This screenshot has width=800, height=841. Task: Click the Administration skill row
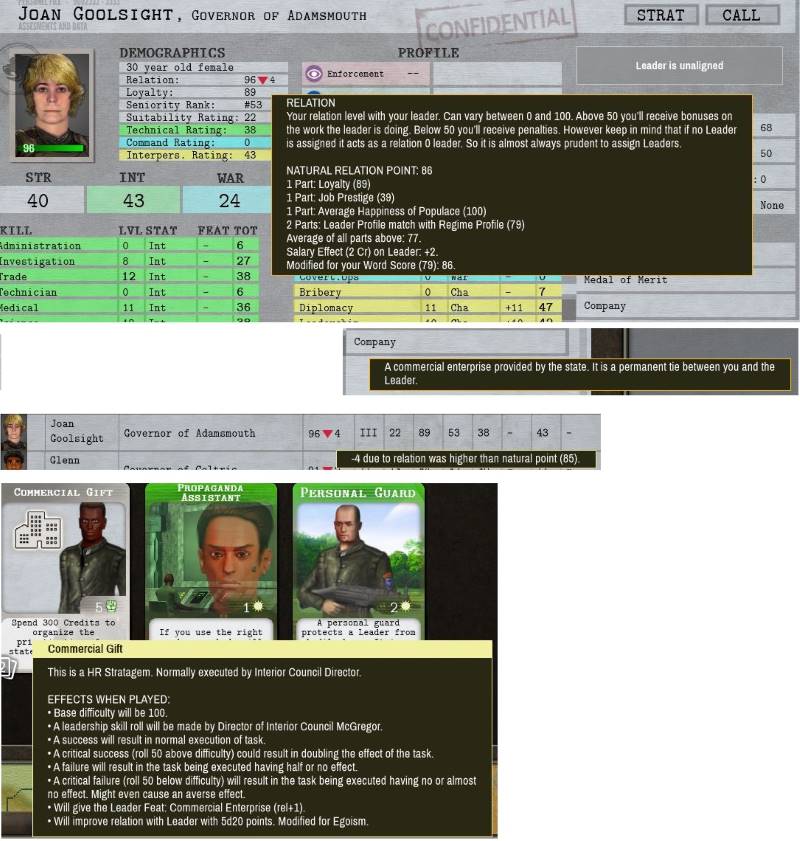129,245
